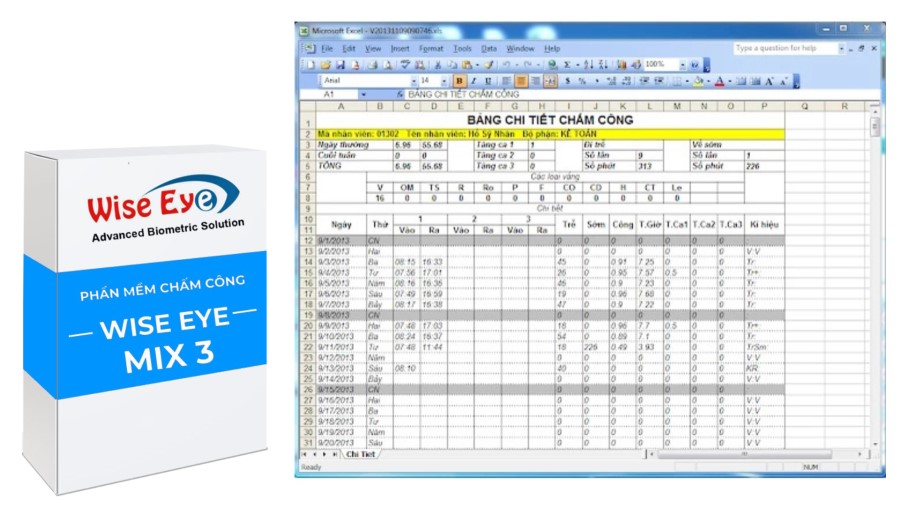This screenshot has height=506, width=900.
Task: Open the Format menu
Action: point(431,49)
